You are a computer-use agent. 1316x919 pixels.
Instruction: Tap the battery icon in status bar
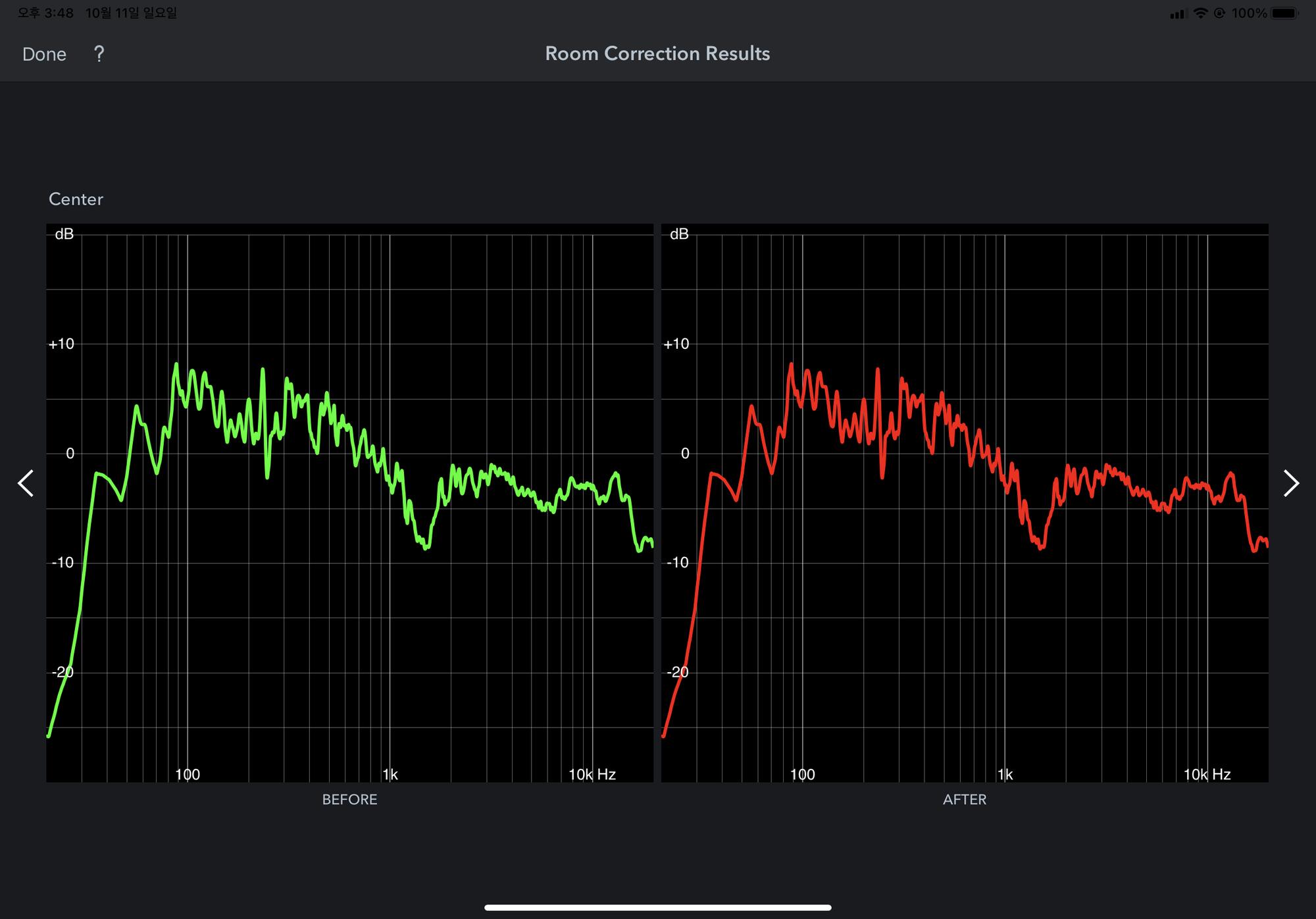[x=1284, y=13]
